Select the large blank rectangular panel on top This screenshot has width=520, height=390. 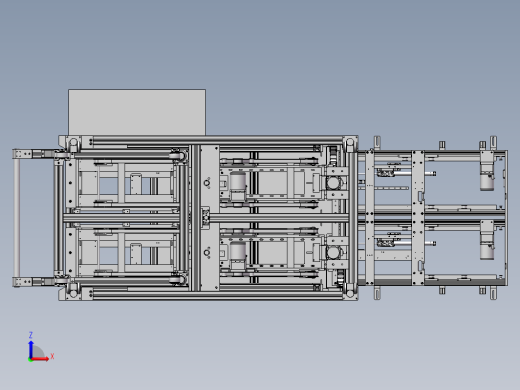pyautogui.click(x=137, y=112)
